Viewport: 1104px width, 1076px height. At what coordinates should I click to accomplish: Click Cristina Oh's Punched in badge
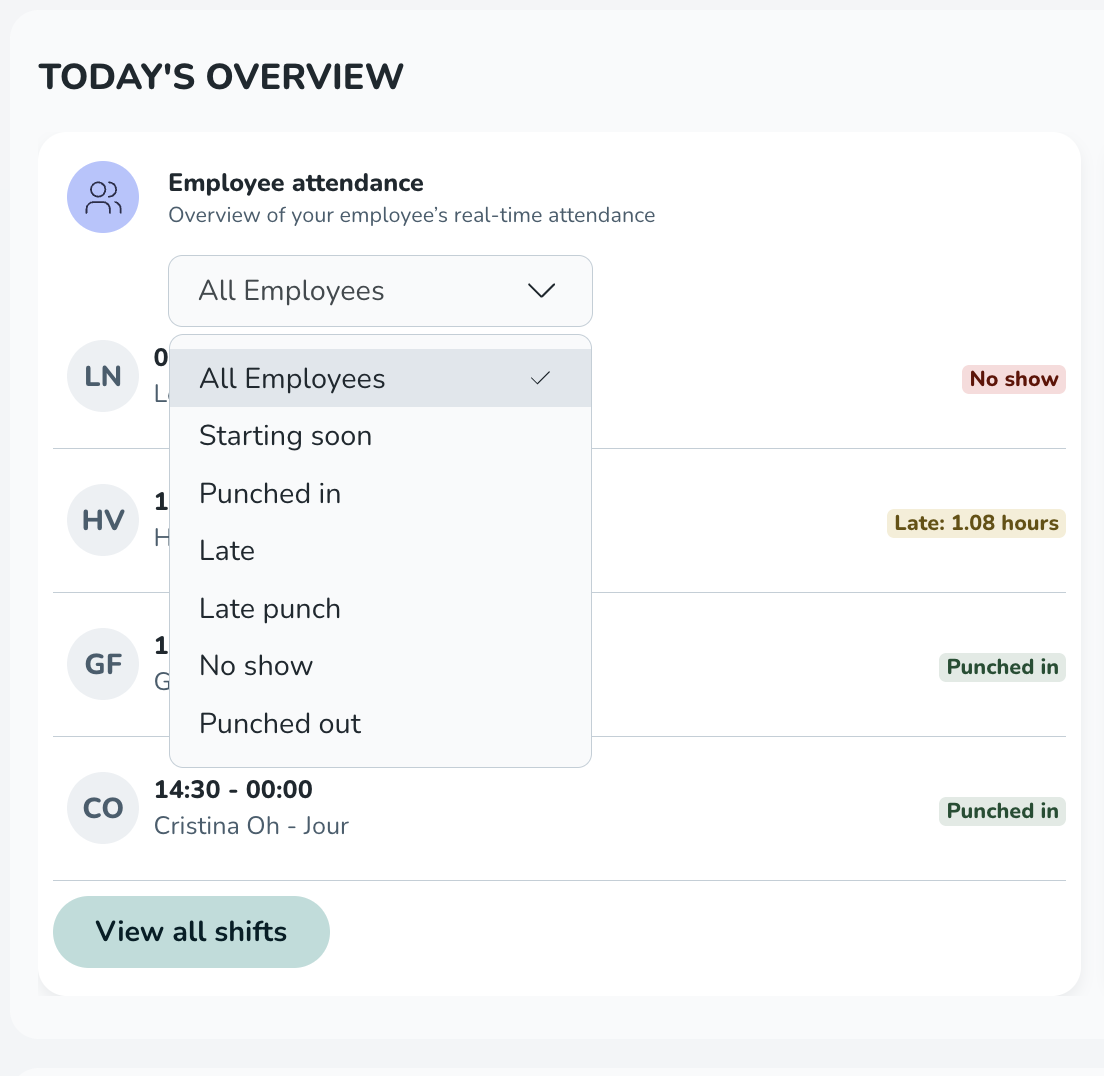(1002, 811)
